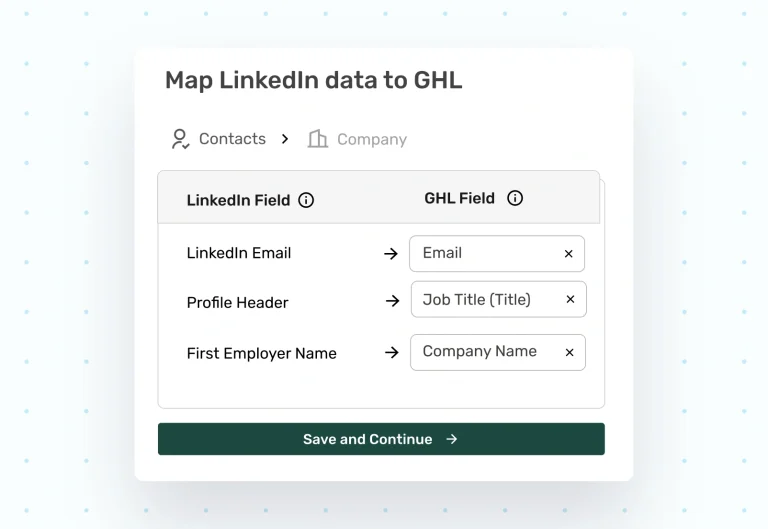Click arrow next to Profile Header
The image size is (768, 529).
coord(391,301)
